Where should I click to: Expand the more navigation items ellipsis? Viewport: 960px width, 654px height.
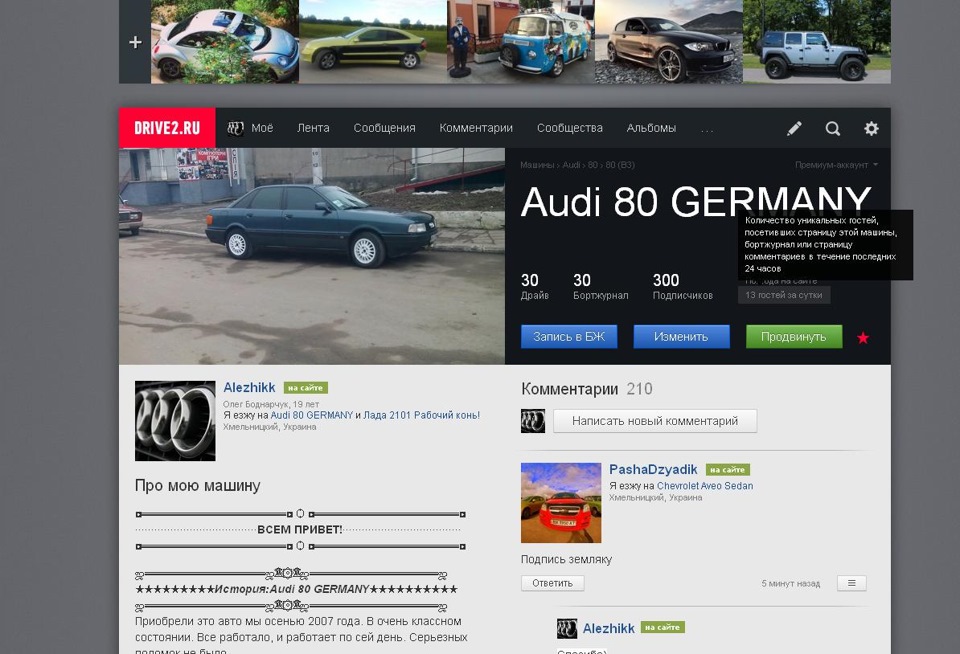707,130
